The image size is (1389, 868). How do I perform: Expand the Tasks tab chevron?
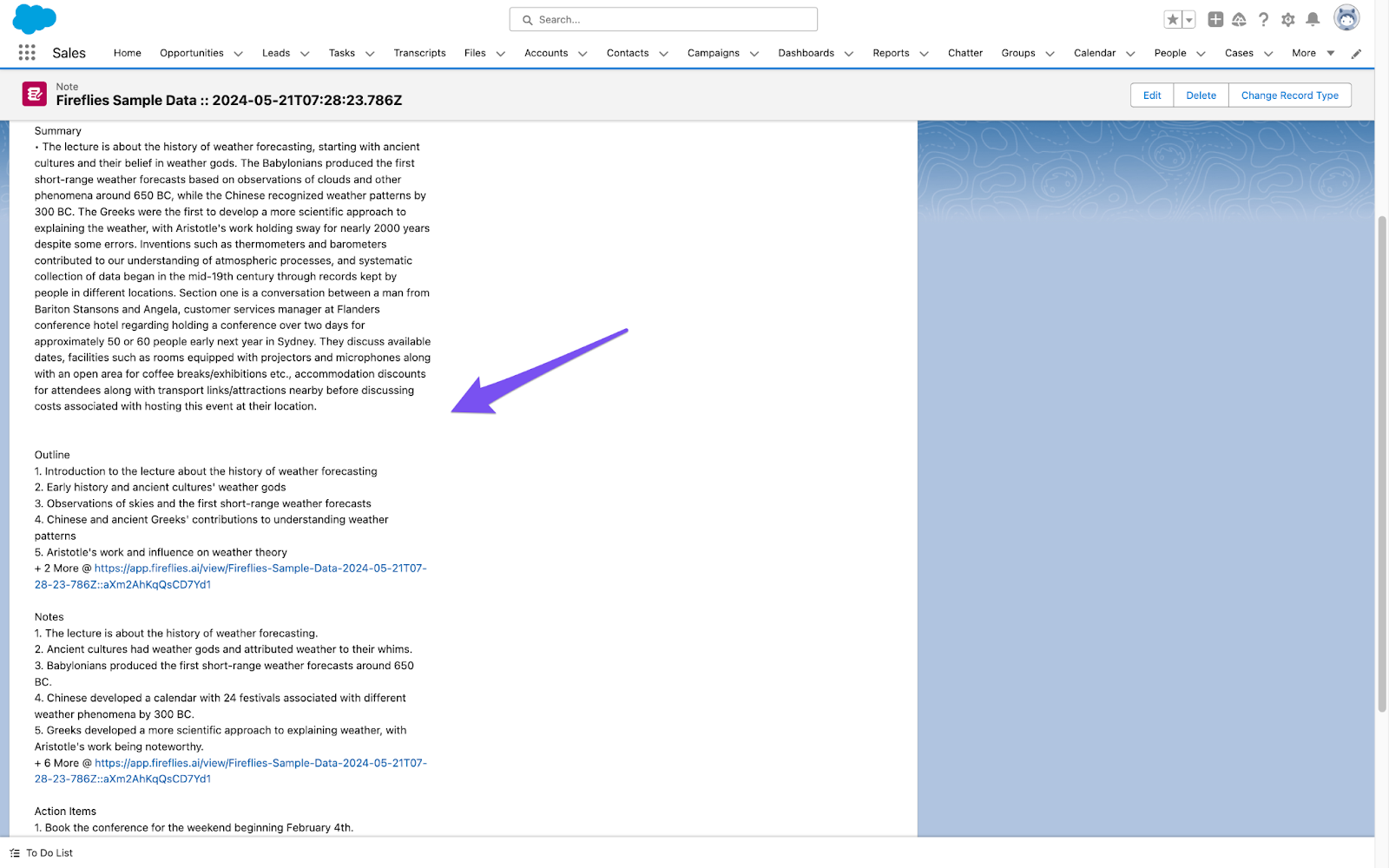370,54
